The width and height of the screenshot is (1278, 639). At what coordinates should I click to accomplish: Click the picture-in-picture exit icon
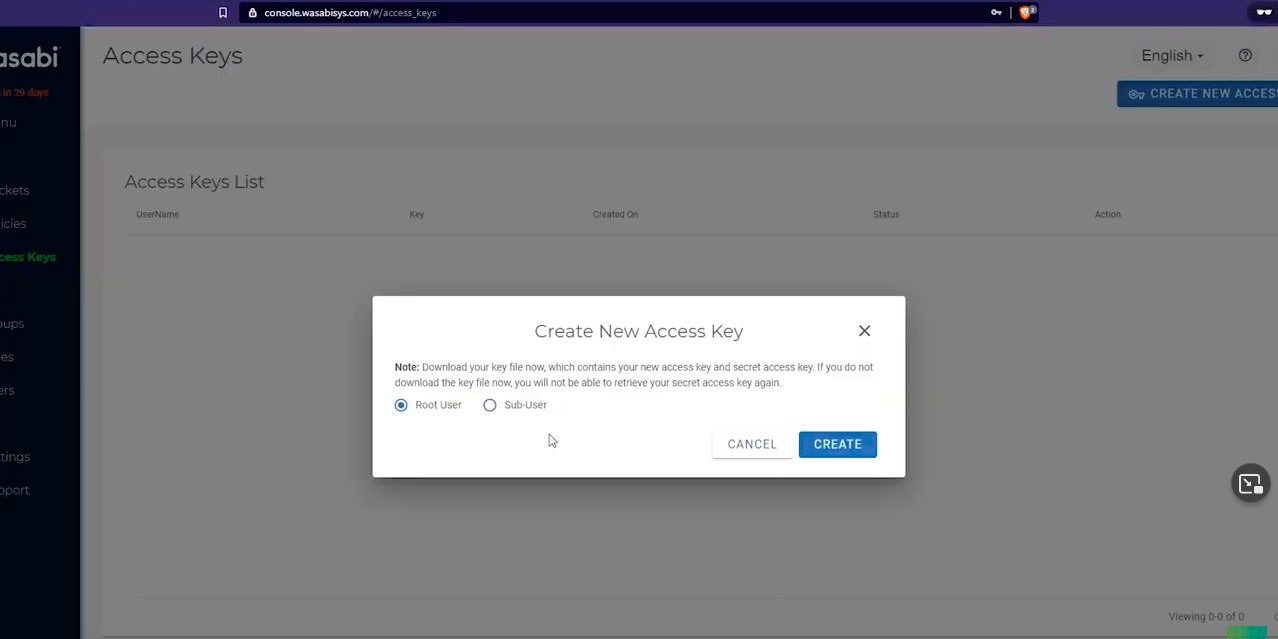tap(1250, 484)
